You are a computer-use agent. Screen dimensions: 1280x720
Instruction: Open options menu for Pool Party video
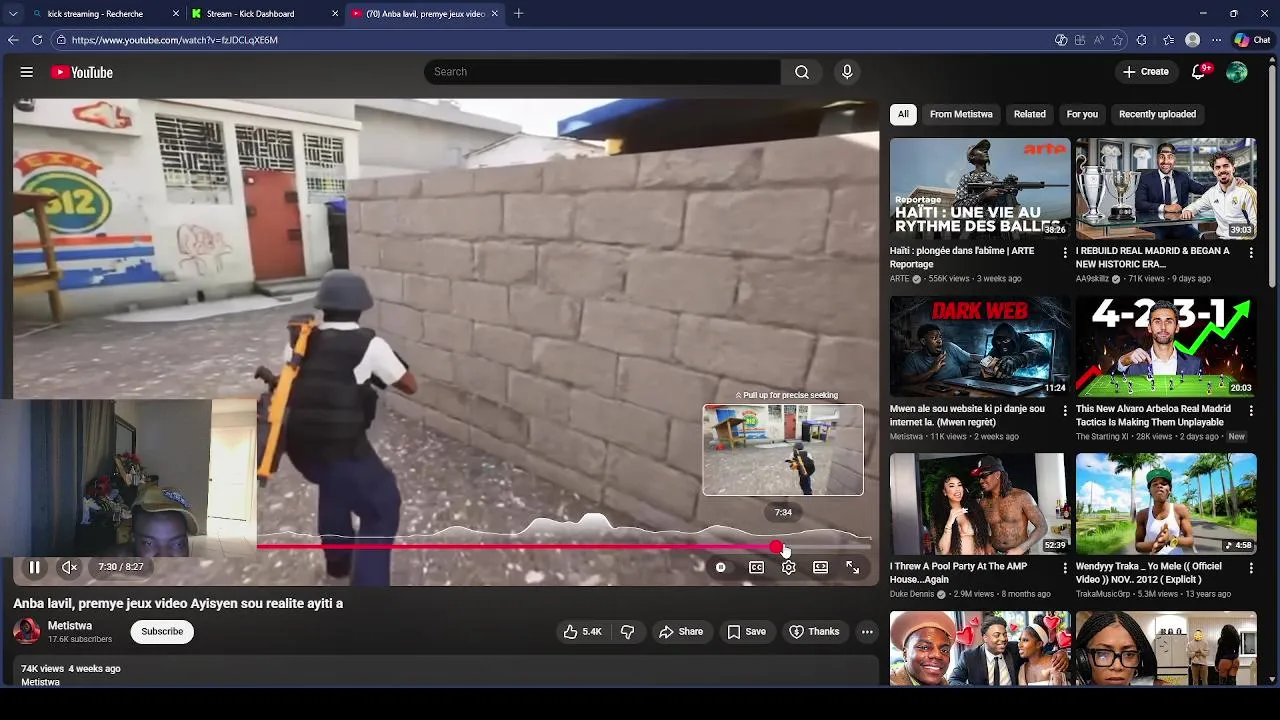click(1064, 569)
